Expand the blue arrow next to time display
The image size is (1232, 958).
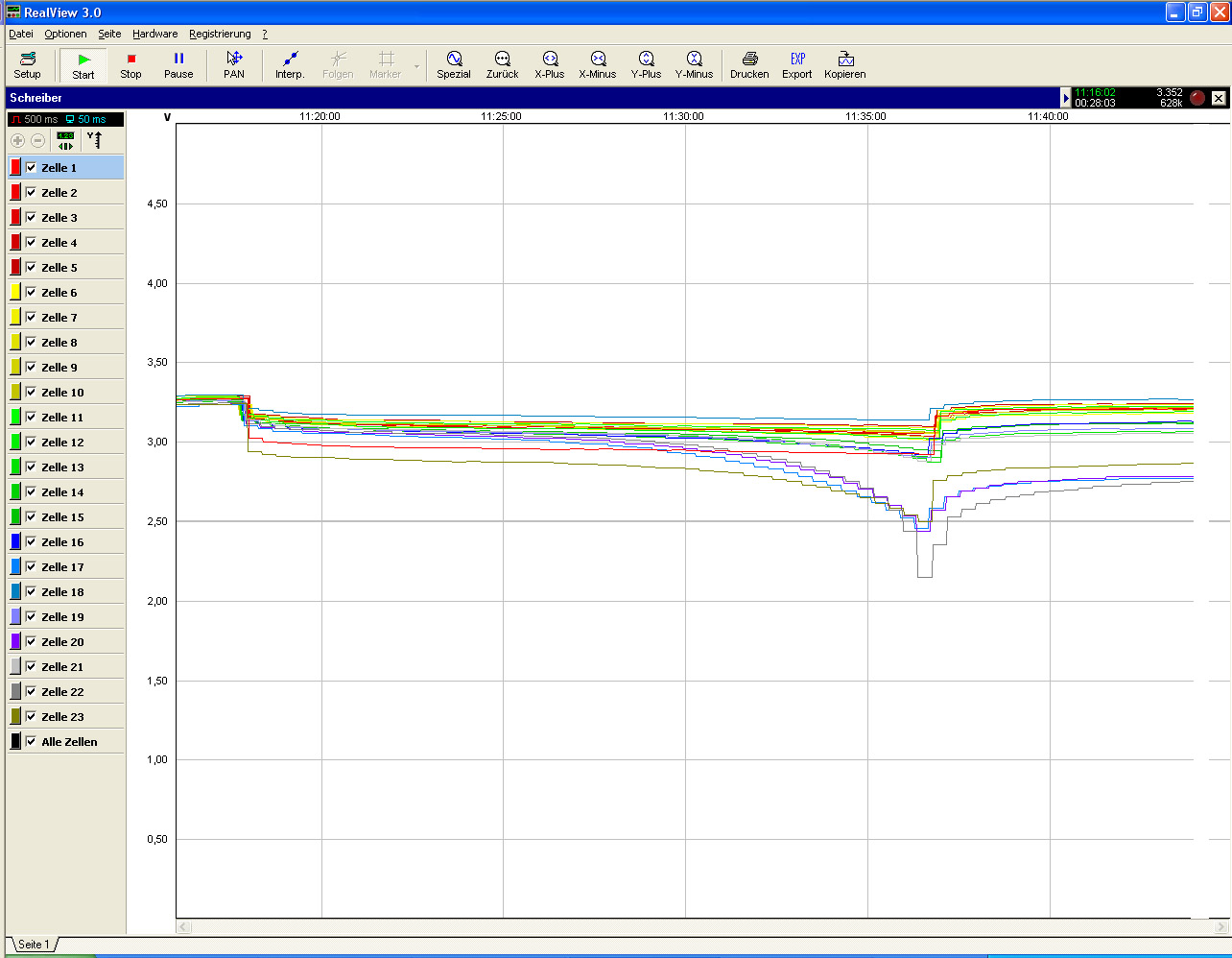click(x=1066, y=98)
